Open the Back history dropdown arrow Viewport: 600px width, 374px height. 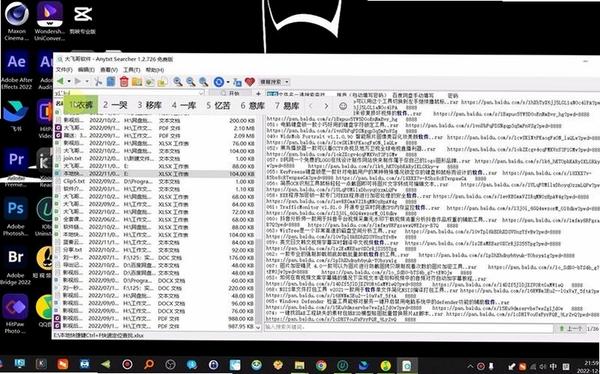69,82
